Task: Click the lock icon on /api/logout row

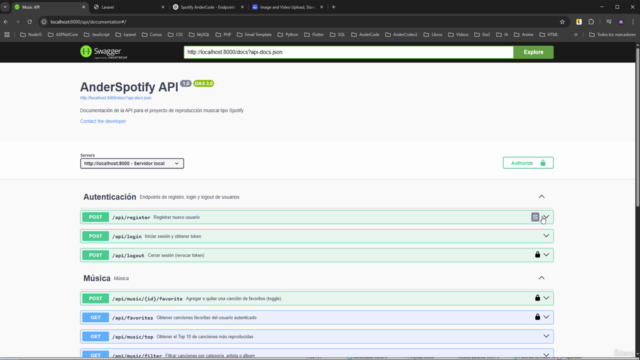Action: pos(538,255)
